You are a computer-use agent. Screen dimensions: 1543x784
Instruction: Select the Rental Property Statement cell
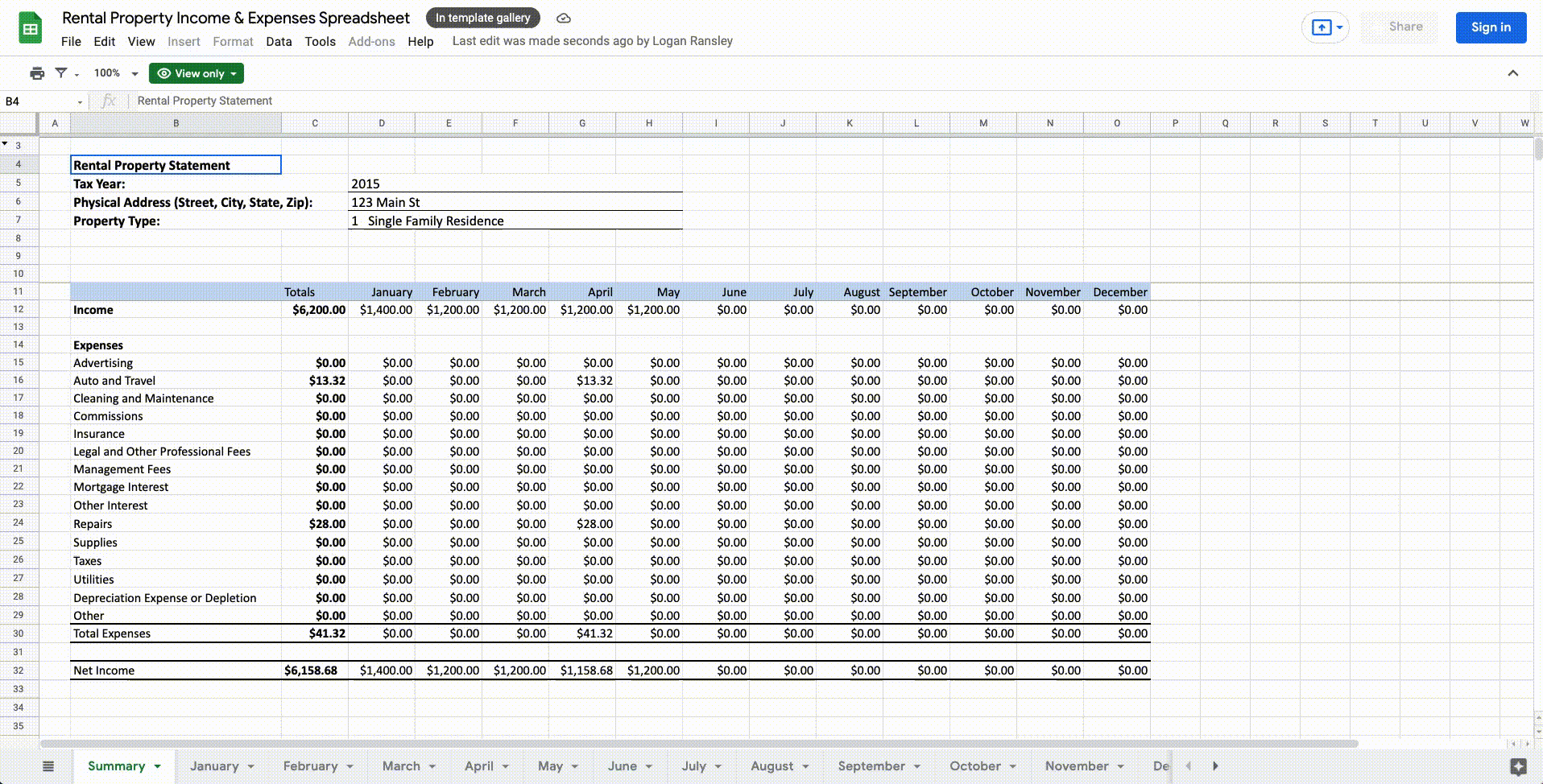pos(176,165)
